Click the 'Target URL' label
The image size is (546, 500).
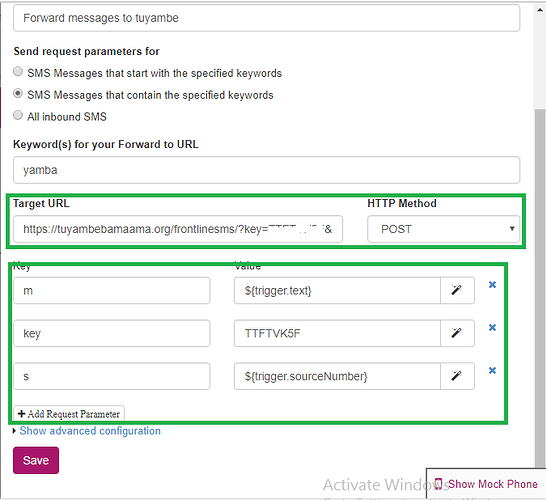41,203
